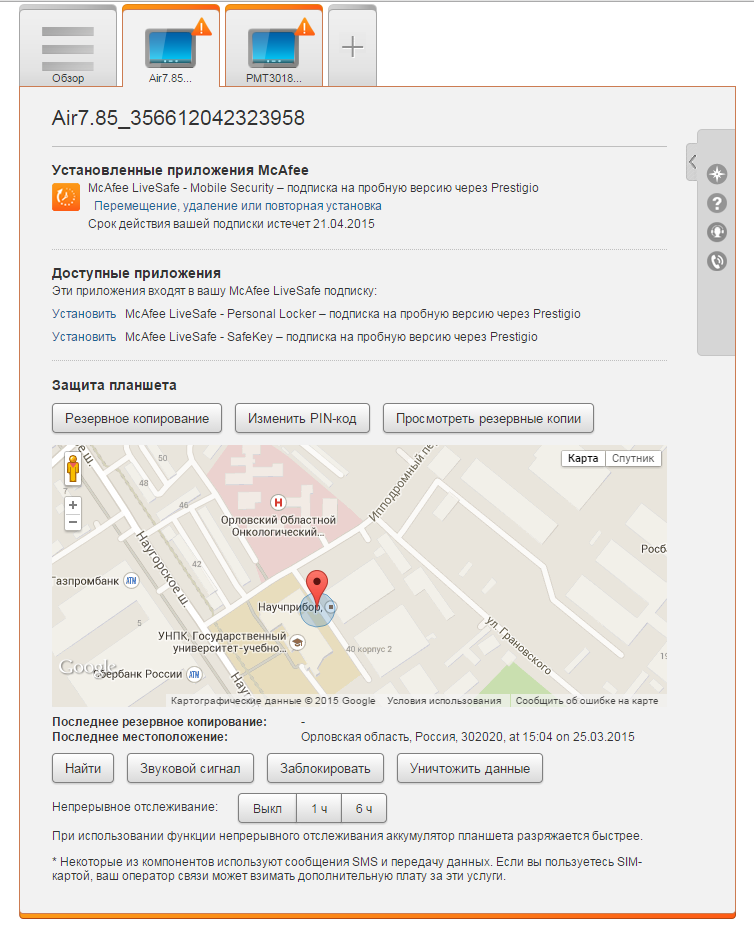
Task: Set continuous tracking to Выкл
Action: pyautogui.click(x=268, y=808)
